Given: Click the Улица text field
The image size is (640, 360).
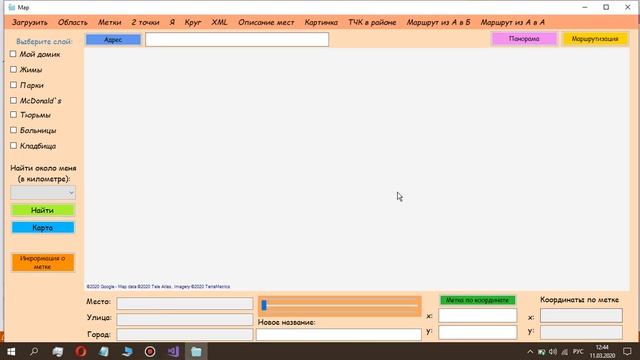Looking at the screenshot, I should click(x=184, y=319).
